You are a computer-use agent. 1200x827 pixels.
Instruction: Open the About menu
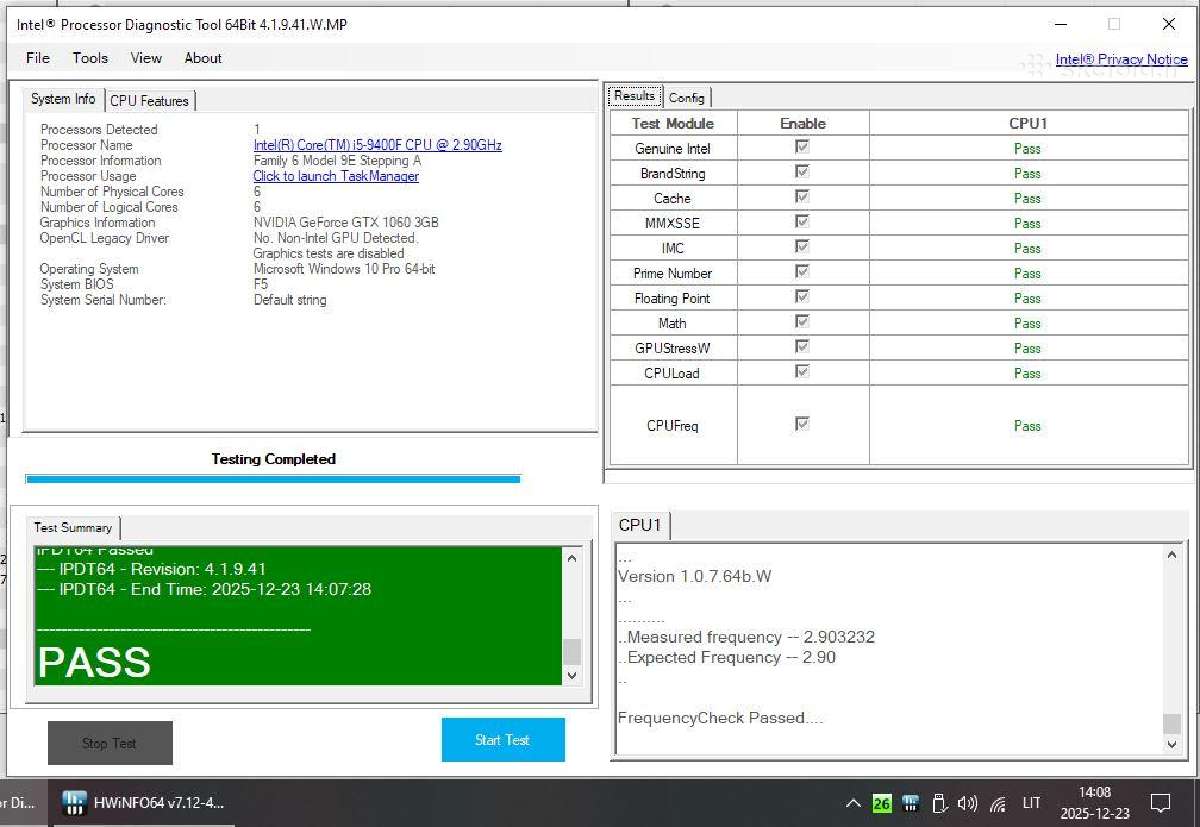coord(203,58)
